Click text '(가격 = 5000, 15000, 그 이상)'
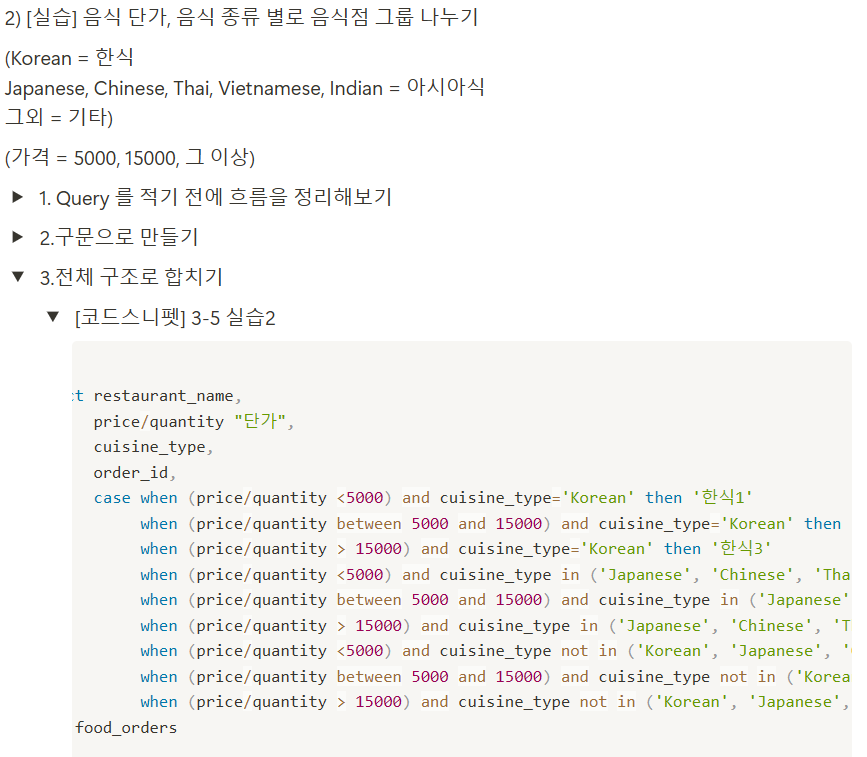Viewport: 867px width, 757px height. [130, 158]
